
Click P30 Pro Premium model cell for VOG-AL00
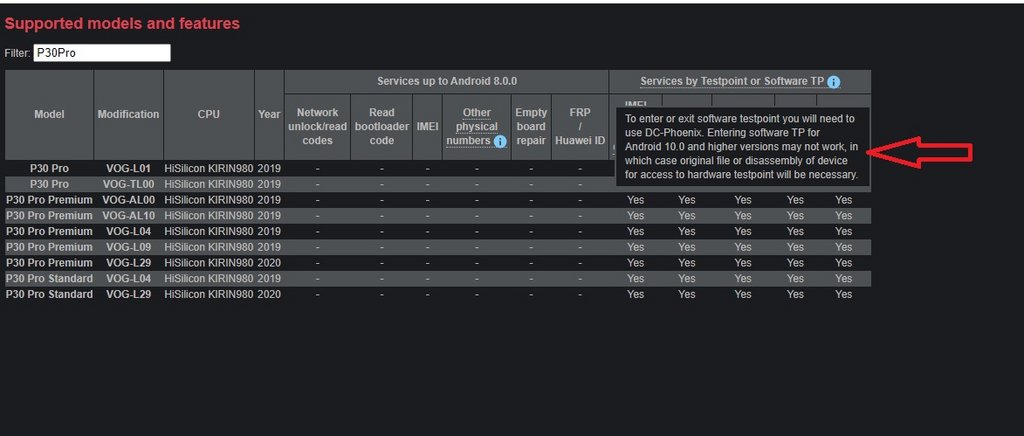point(49,200)
